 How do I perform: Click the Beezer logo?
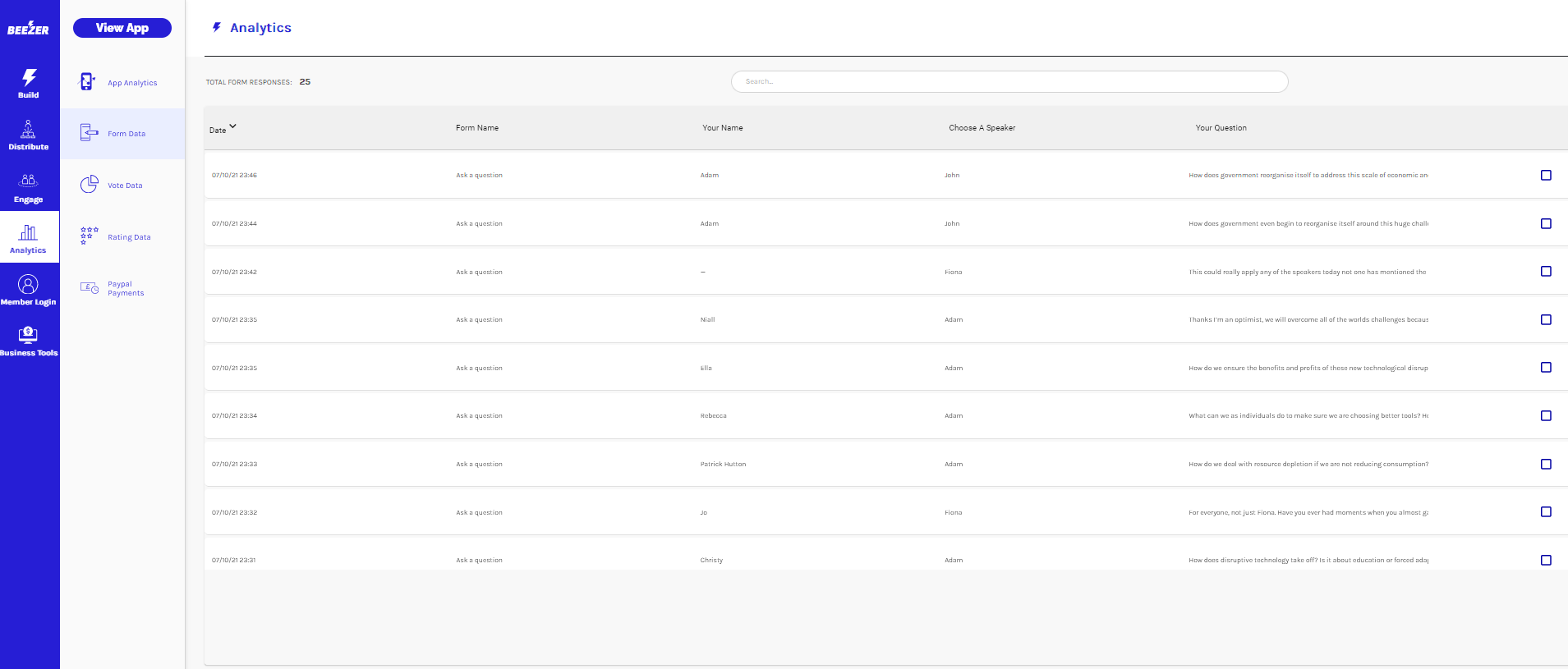tap(29, 29)
